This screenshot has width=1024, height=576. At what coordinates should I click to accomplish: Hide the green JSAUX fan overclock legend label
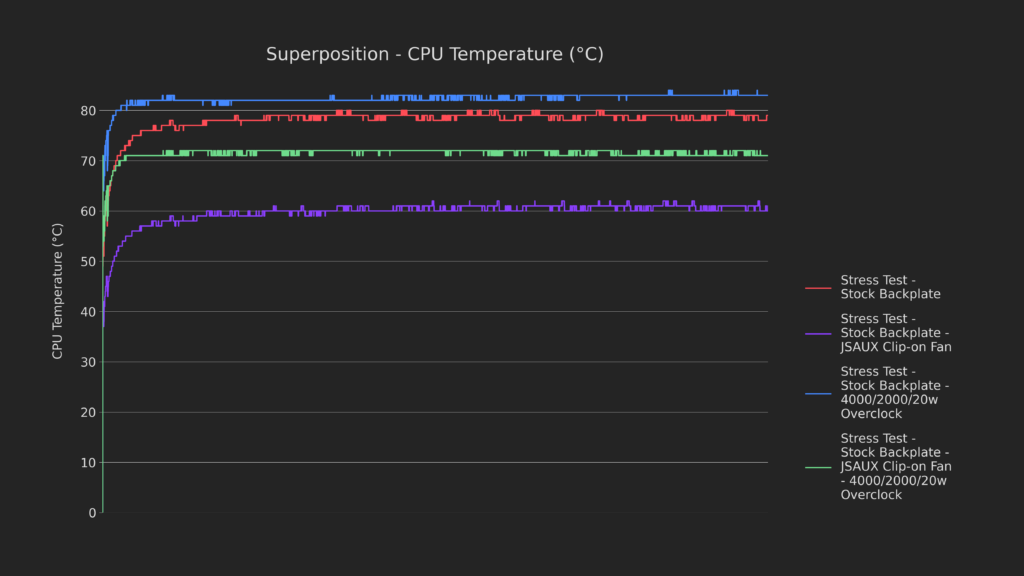[x=895, y=467]
